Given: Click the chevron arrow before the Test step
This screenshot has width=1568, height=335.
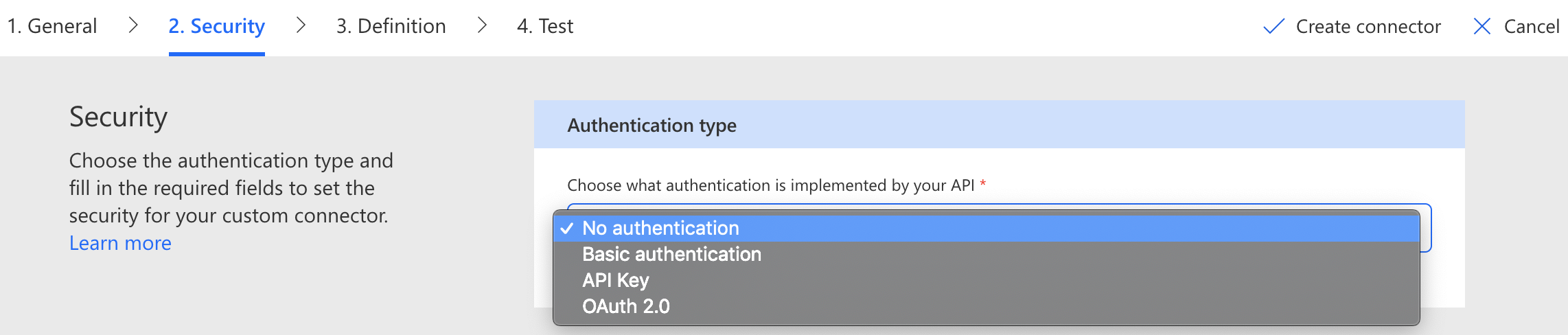Looking at the screenshot, I should [x=482, y=25].
